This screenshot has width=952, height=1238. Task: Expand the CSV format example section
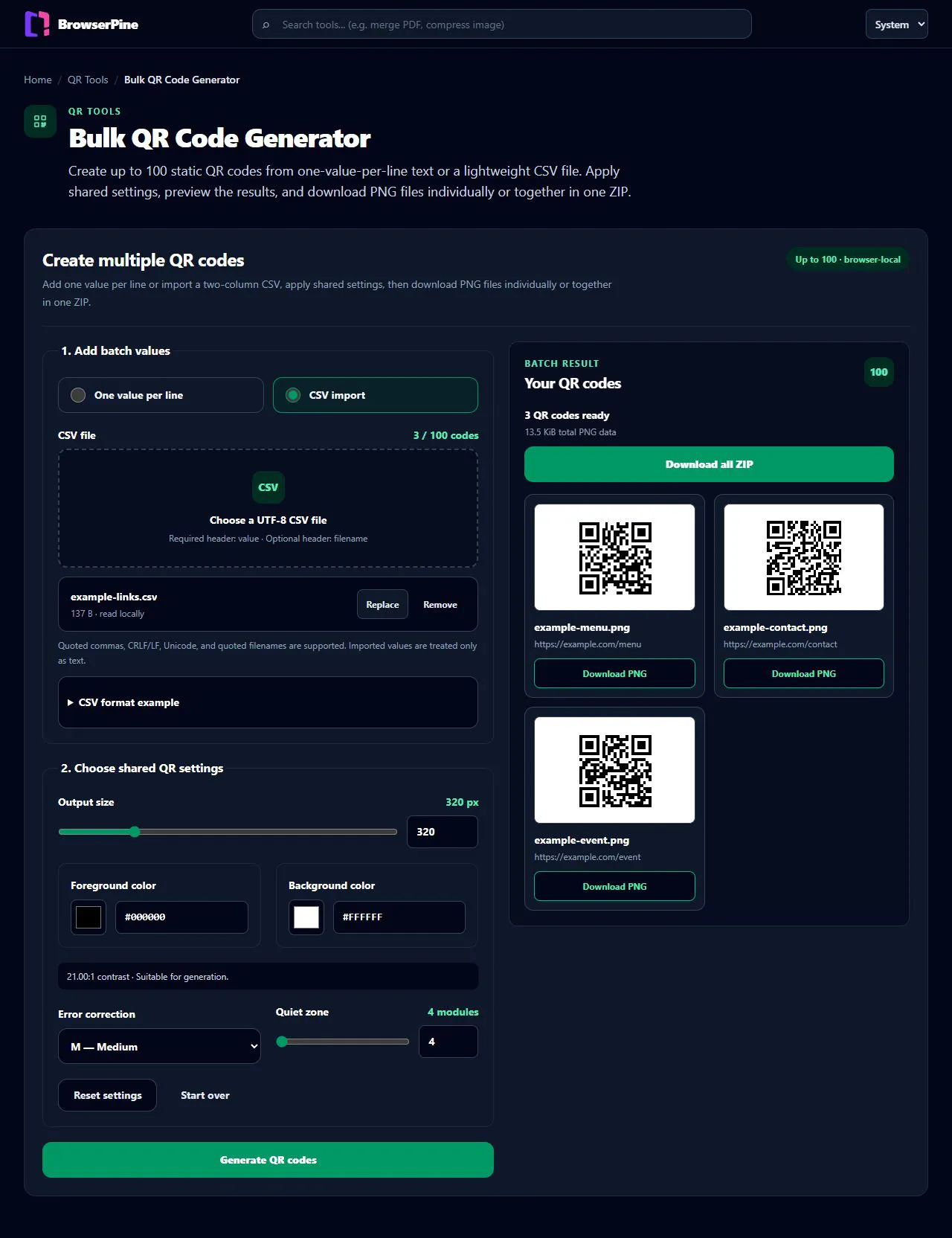click(268, 702)
